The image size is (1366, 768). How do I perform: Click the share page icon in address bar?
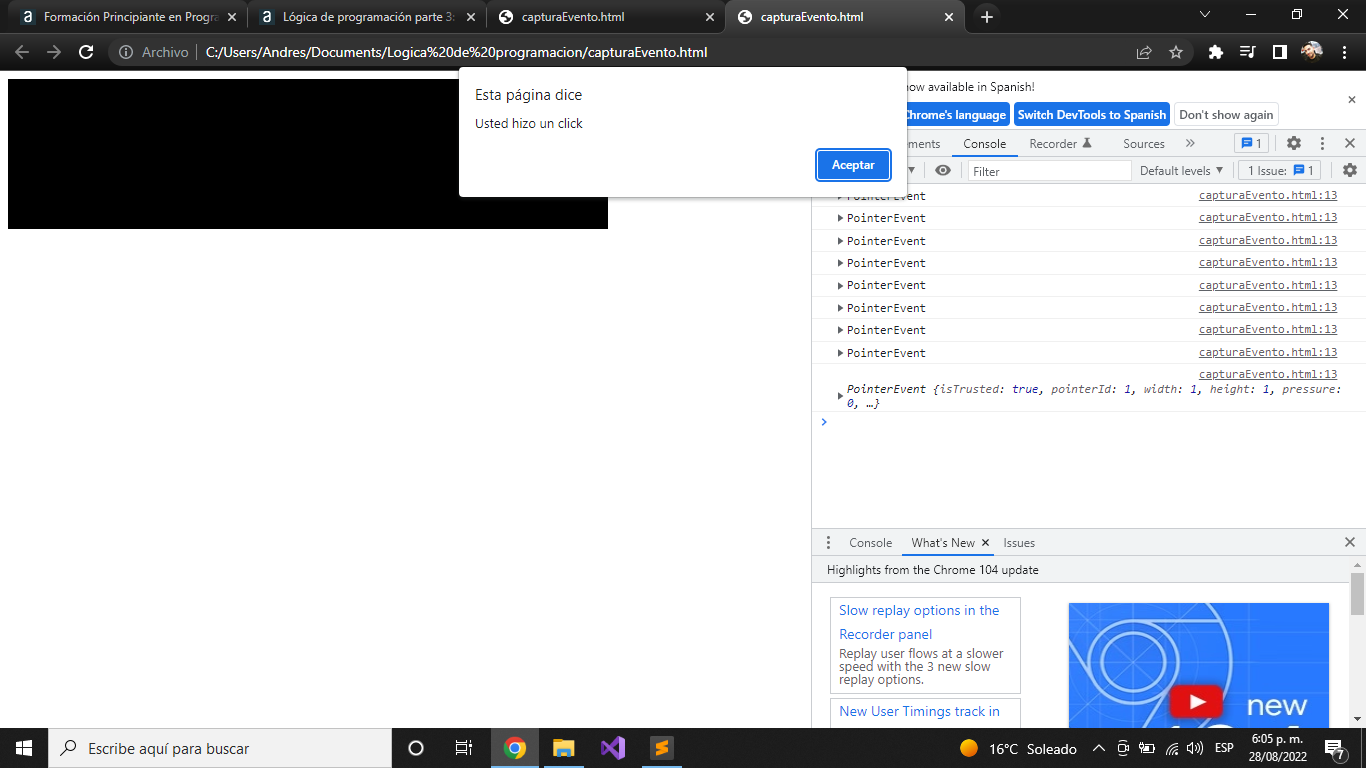pos(1144,52)
